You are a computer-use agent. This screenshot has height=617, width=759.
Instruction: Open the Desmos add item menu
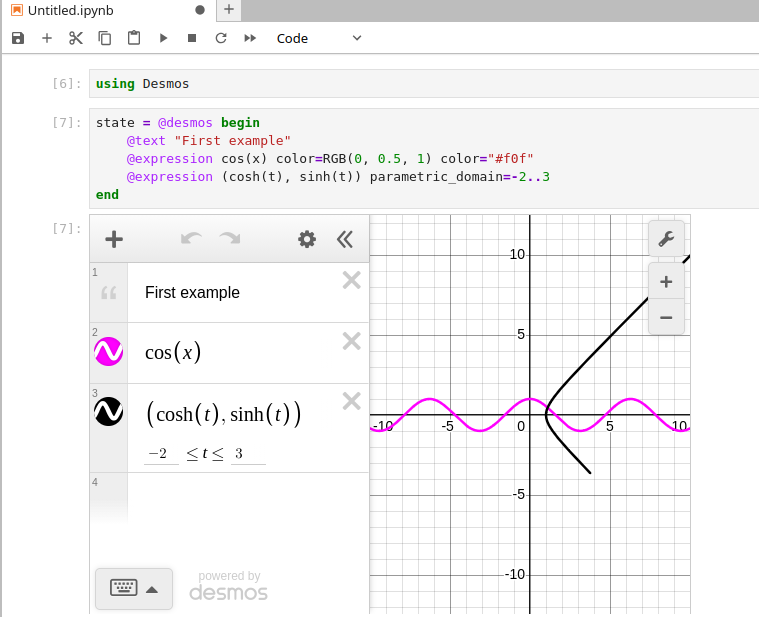pos(114,239)
